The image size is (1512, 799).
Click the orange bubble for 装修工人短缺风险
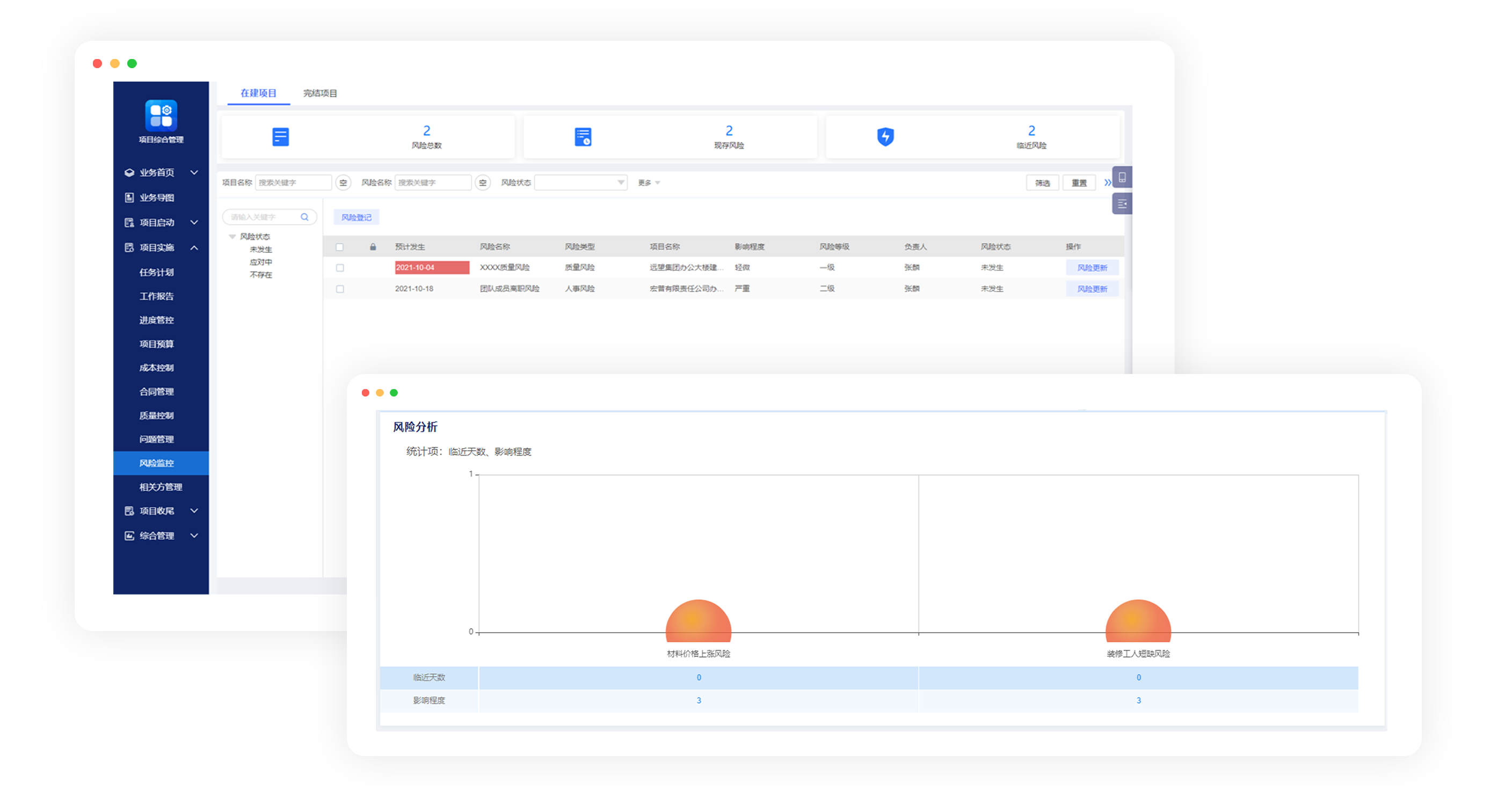(1138, 621)
